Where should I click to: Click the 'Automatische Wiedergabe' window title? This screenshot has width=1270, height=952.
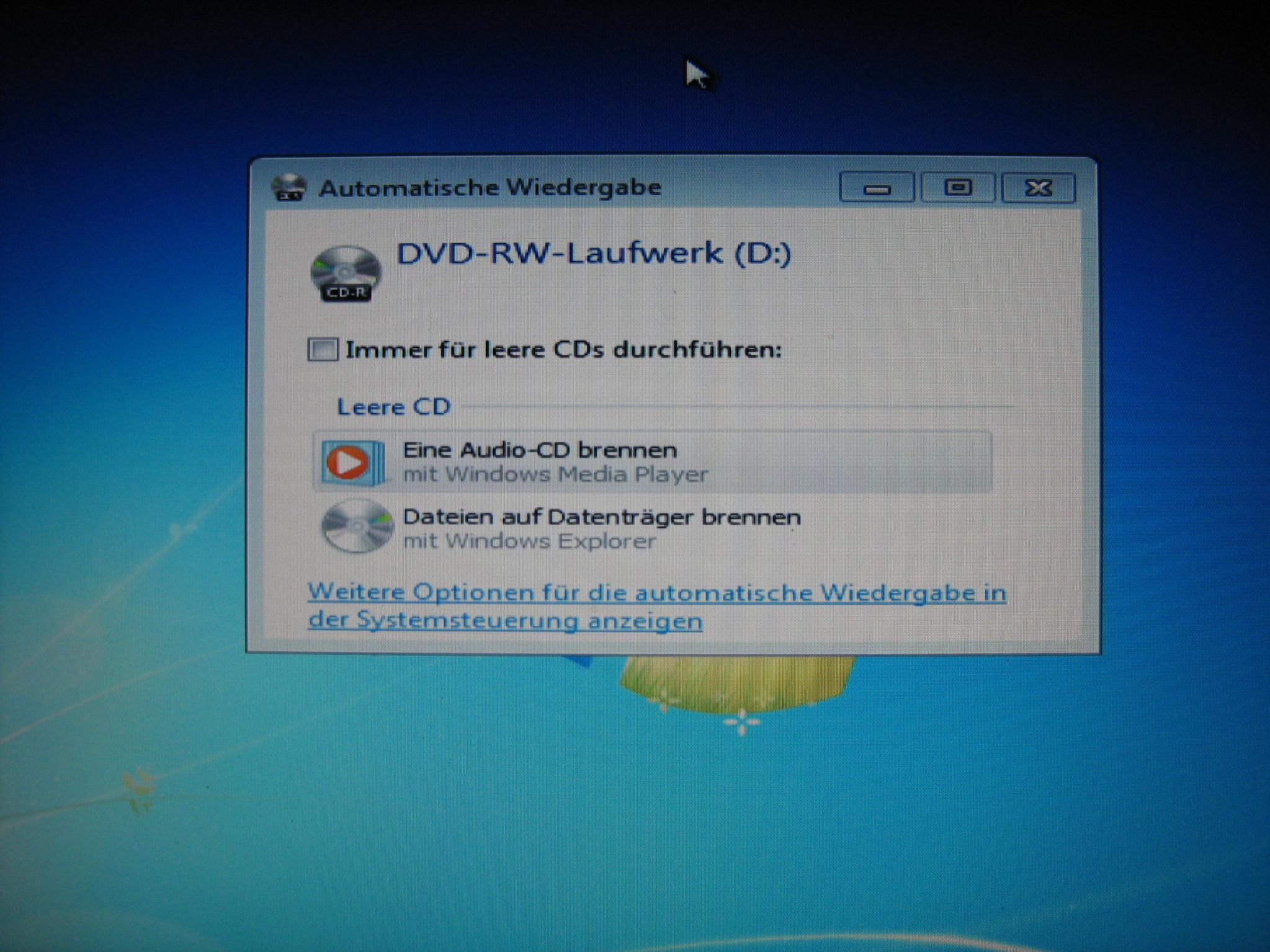click(x=490, y=187)
